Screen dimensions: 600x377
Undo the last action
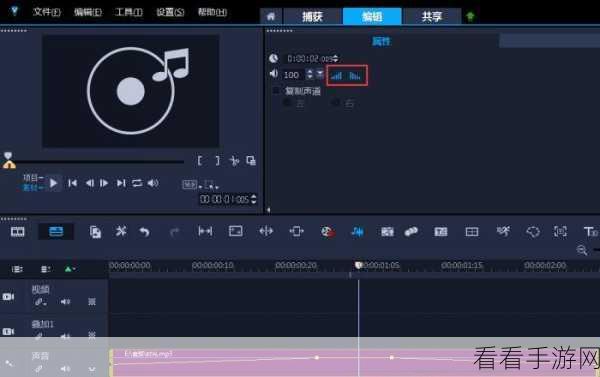144,232
